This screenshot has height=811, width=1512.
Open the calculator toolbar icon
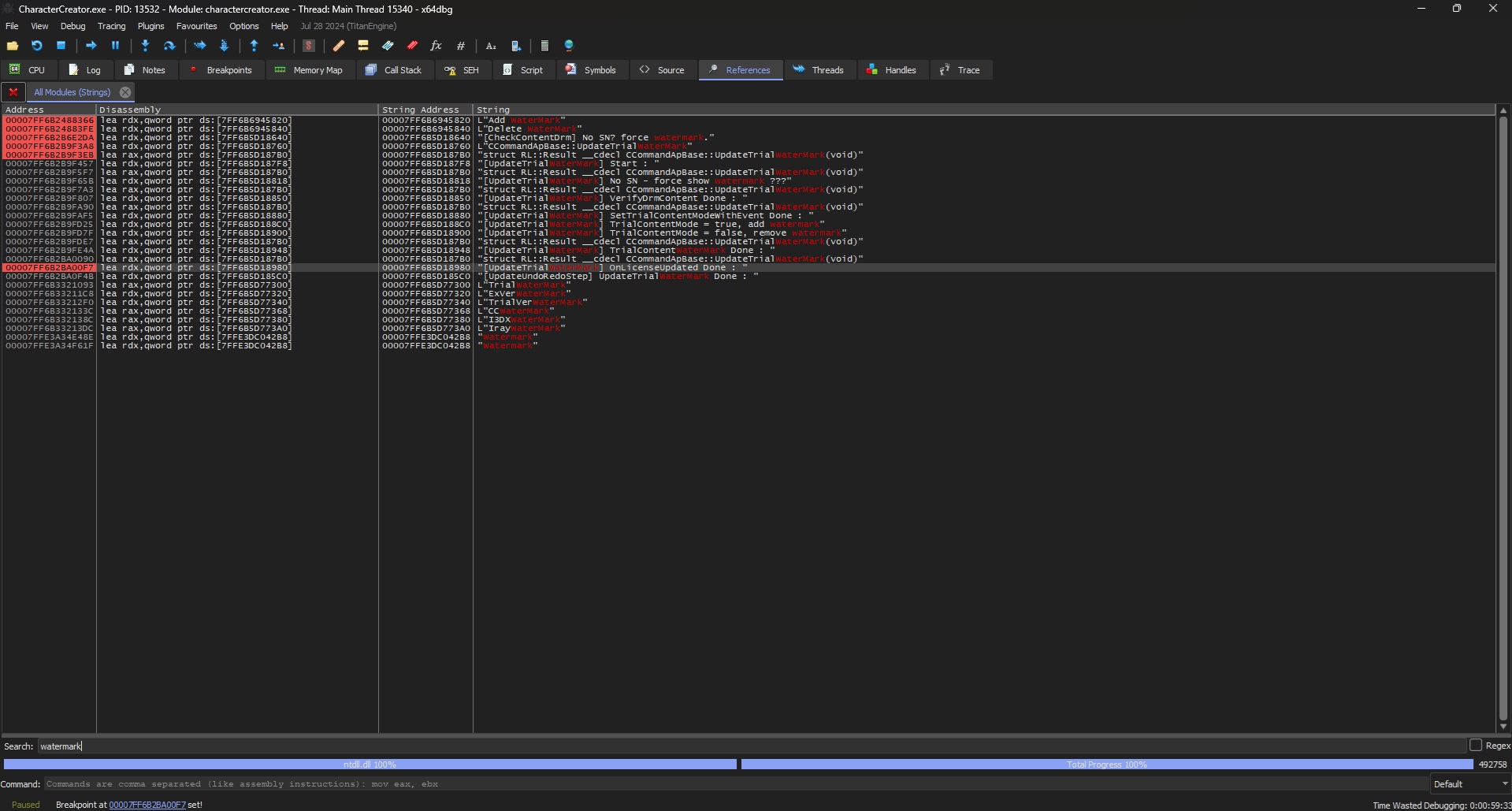[x=544, y=46]
